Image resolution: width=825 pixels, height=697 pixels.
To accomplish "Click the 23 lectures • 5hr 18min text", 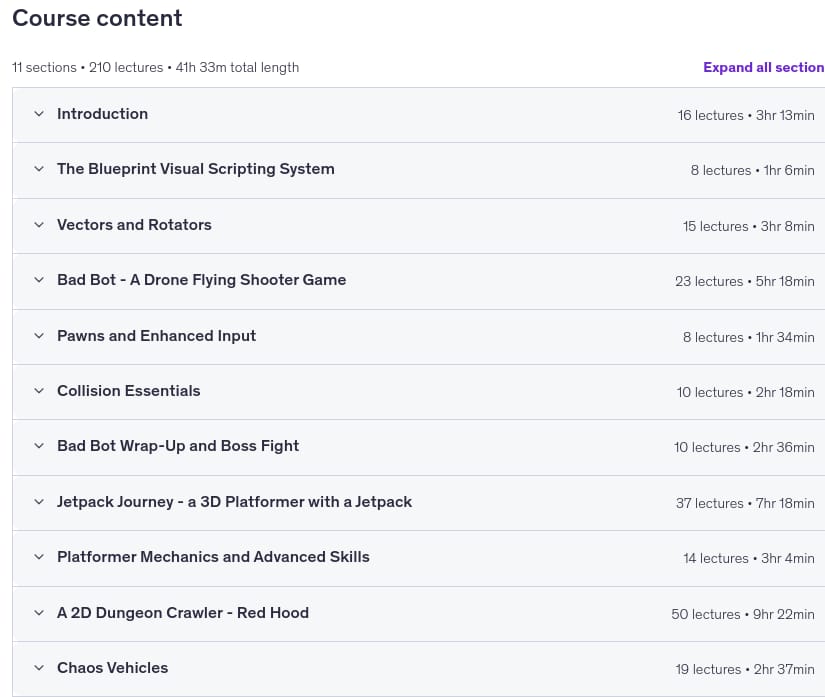I will click(744, 281).
